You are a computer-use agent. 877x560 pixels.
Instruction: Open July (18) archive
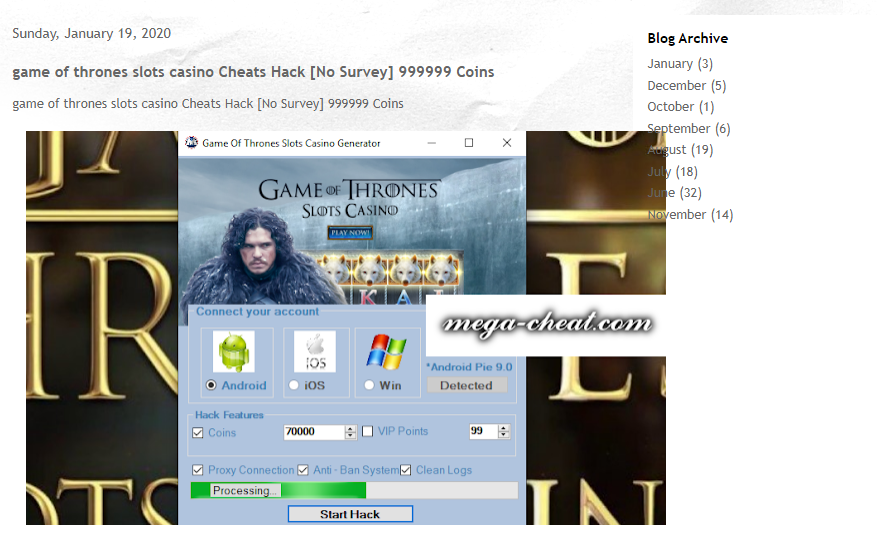(x=672, y=172)
